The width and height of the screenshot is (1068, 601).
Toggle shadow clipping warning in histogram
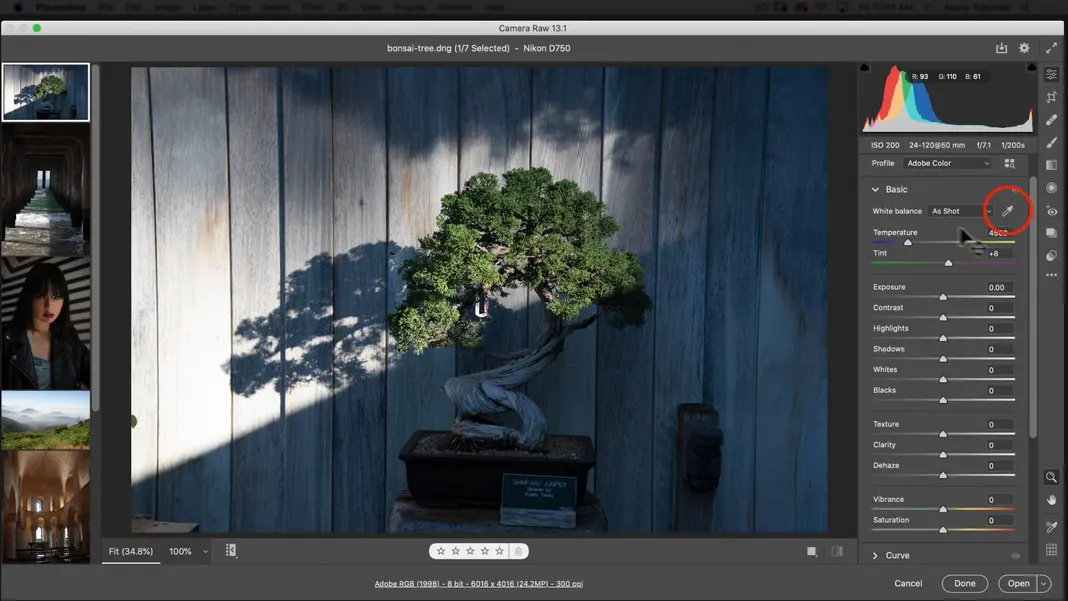(864, 67)
